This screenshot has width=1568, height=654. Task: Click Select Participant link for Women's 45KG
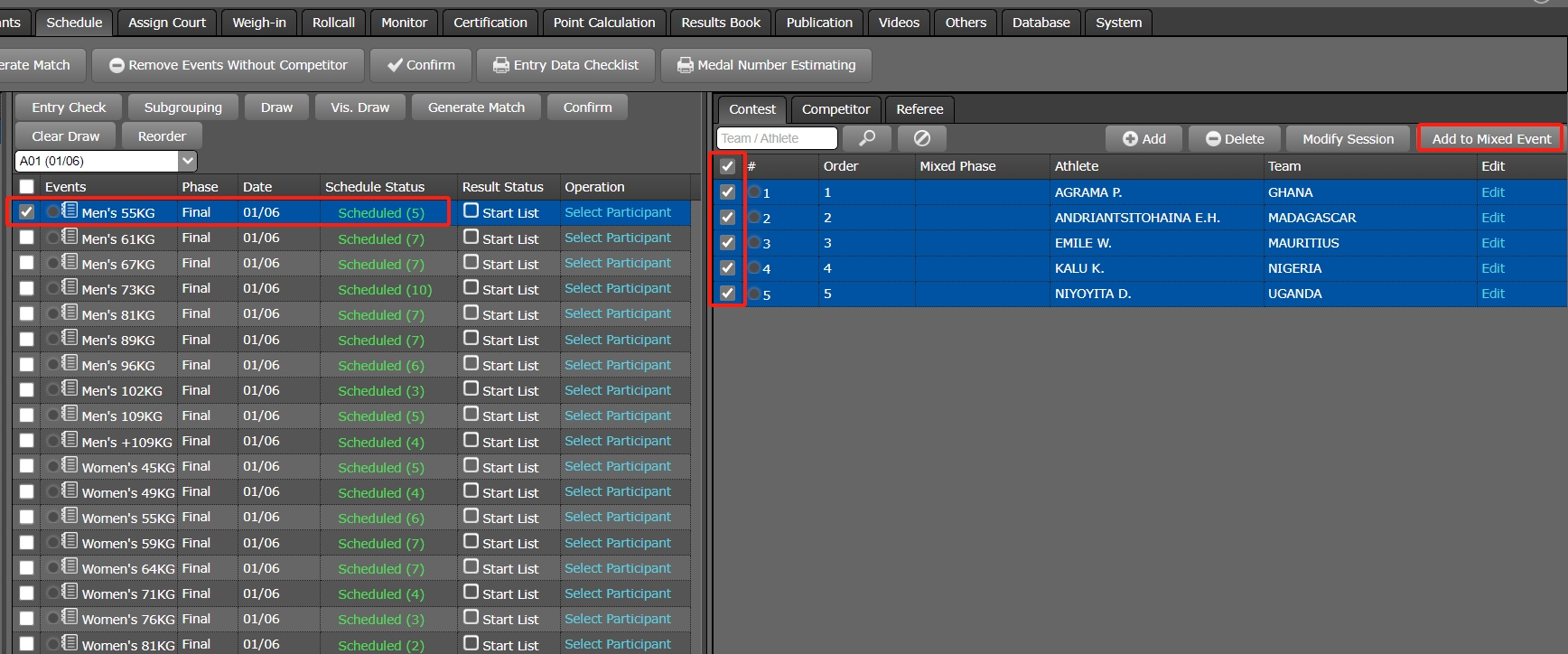tap(618, 466)
